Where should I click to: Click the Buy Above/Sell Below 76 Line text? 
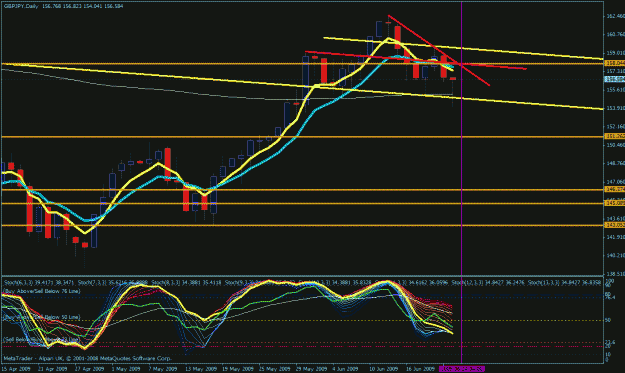point(42,291)
